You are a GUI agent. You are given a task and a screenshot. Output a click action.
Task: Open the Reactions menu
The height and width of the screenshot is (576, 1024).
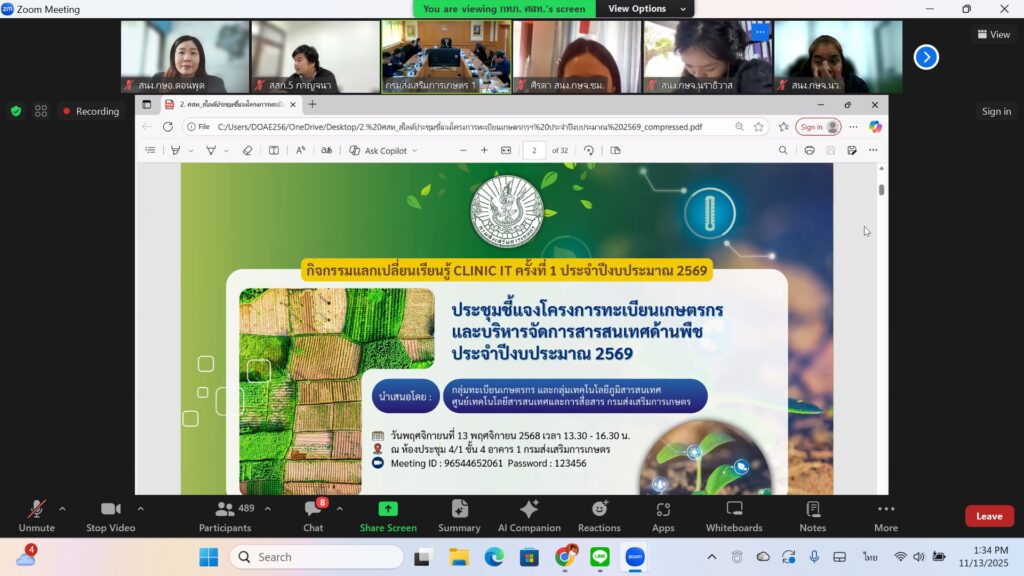coord(599,514)
